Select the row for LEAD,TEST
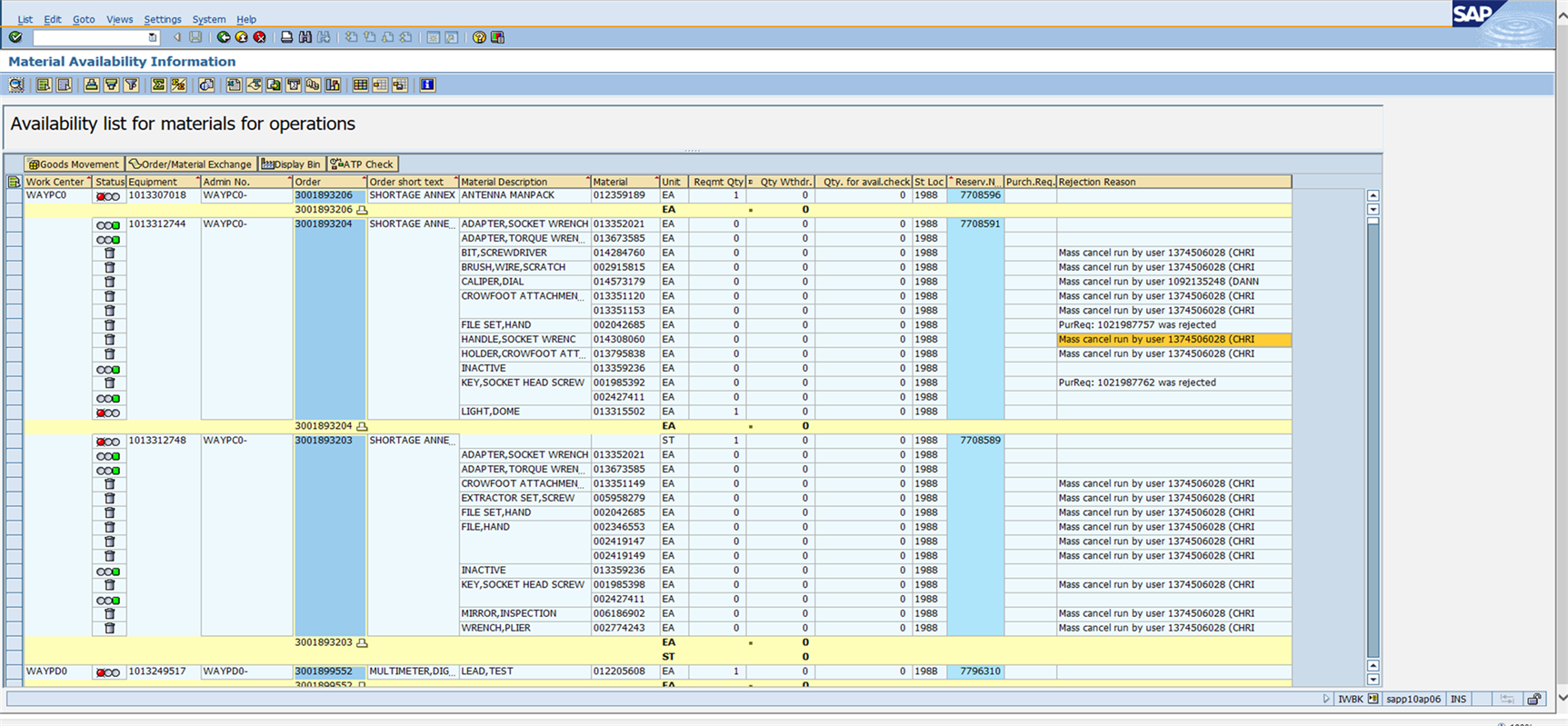The image size is (1568, 726). pos(14,671)
